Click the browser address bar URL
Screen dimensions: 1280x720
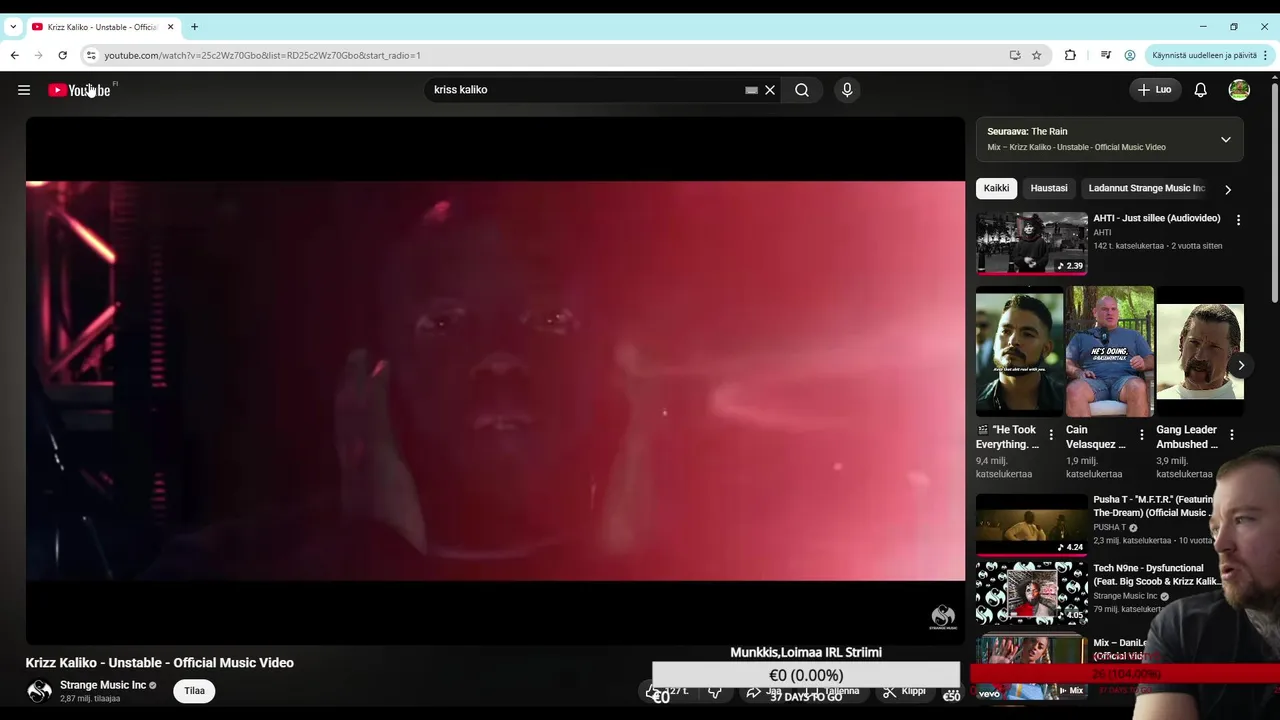(262, 55)
